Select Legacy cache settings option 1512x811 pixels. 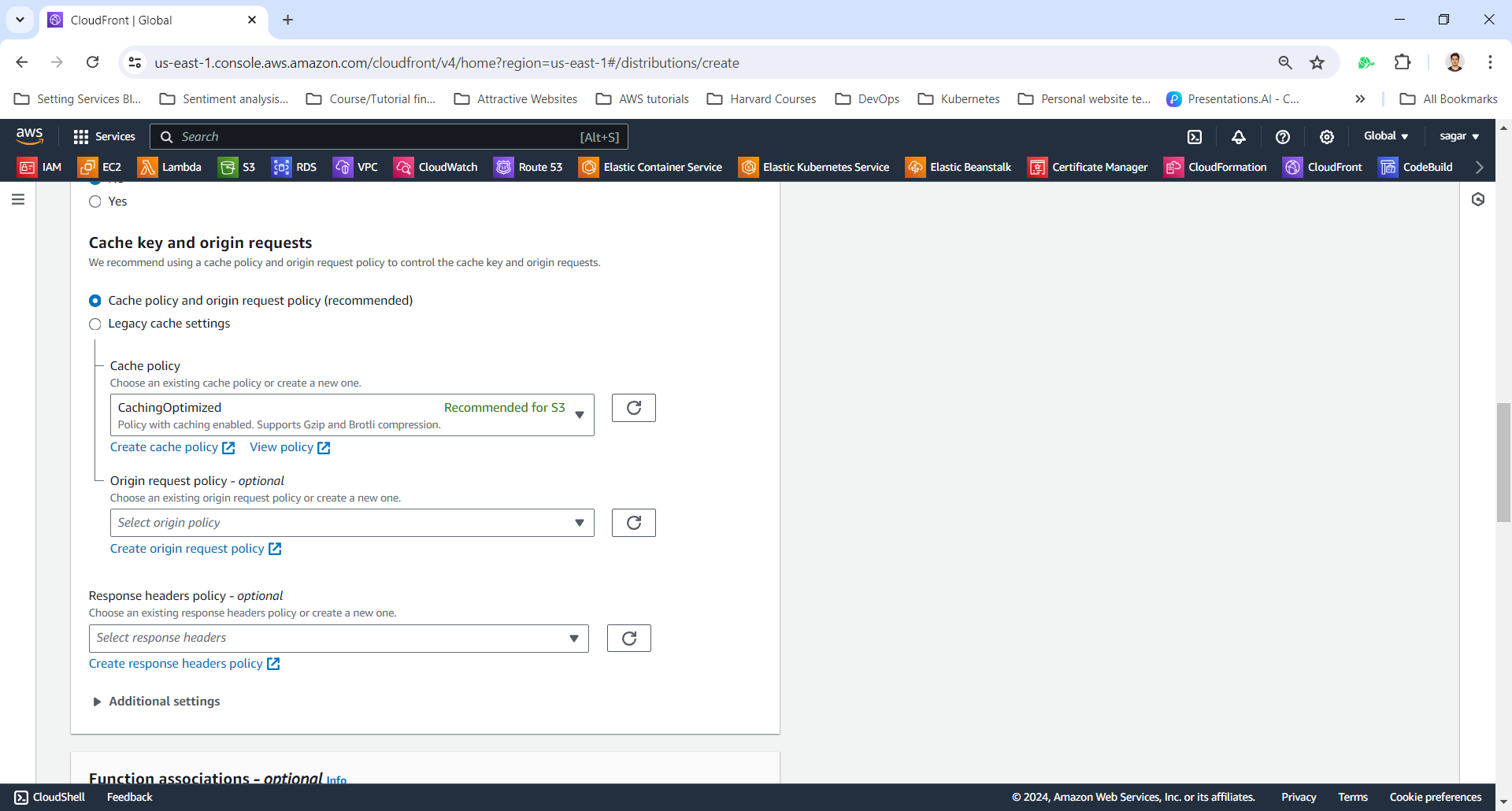tap(95, 324)
